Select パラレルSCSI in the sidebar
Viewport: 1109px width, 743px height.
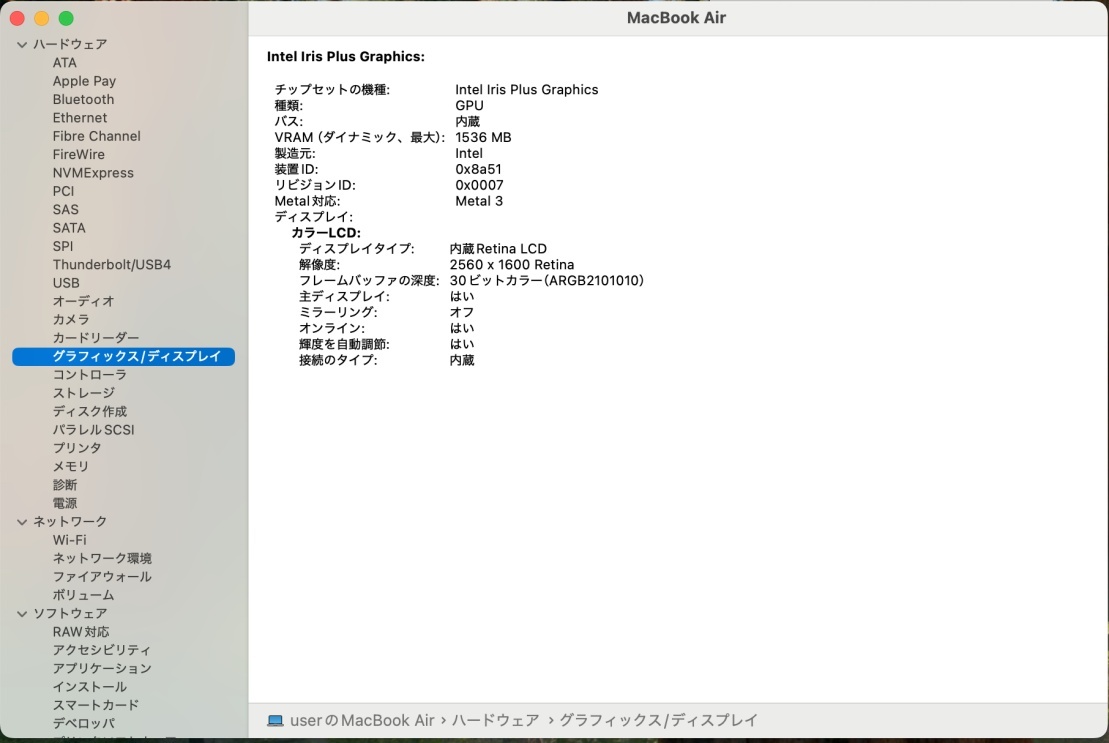(93, 430)
